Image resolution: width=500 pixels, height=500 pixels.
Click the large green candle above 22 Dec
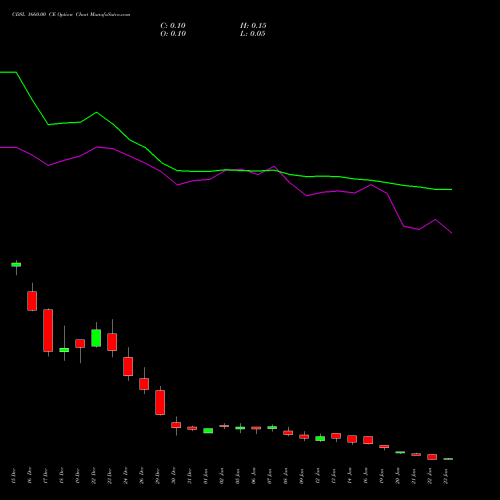point(96,338)
